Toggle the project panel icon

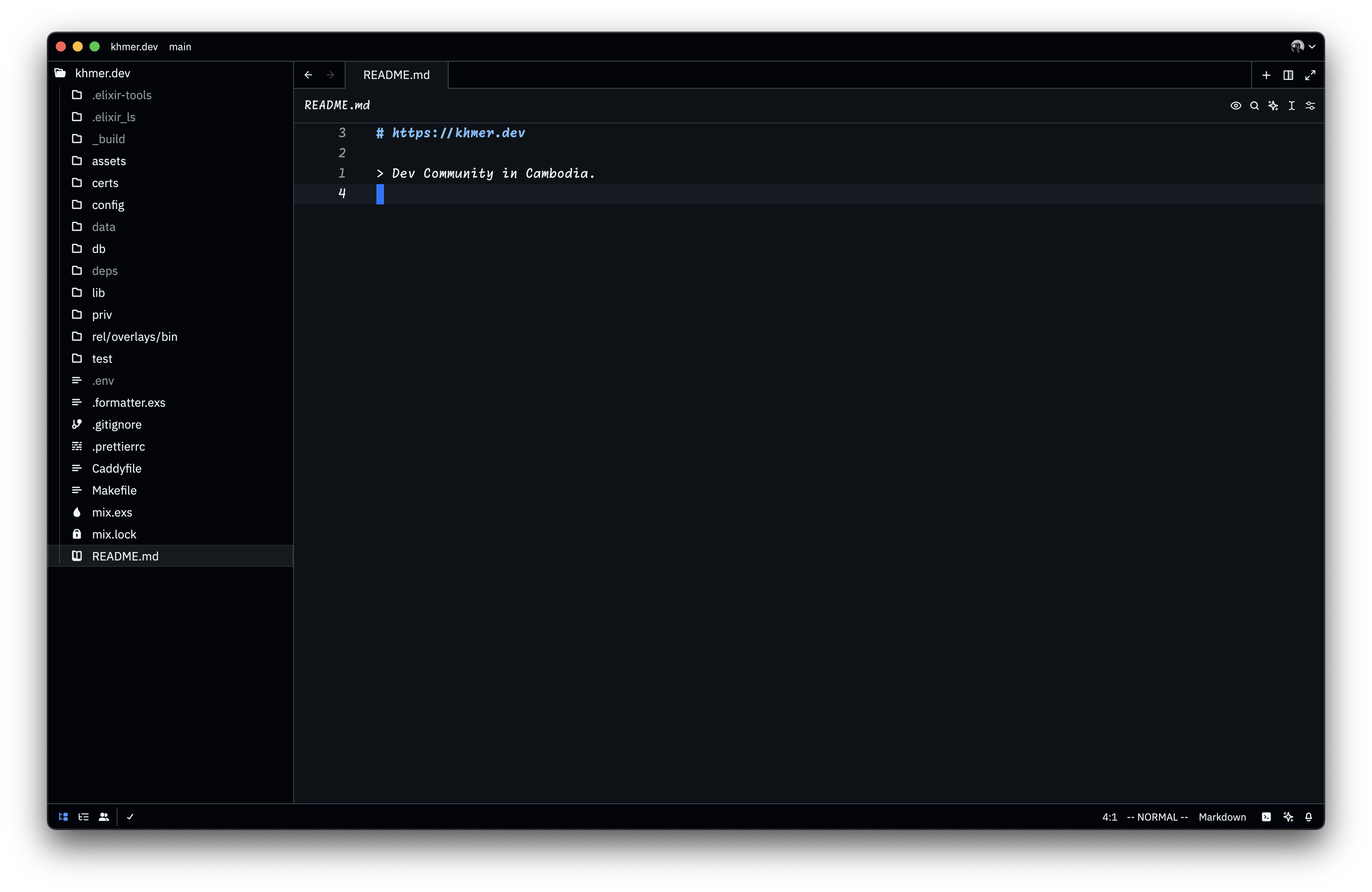tap(63, 816)
